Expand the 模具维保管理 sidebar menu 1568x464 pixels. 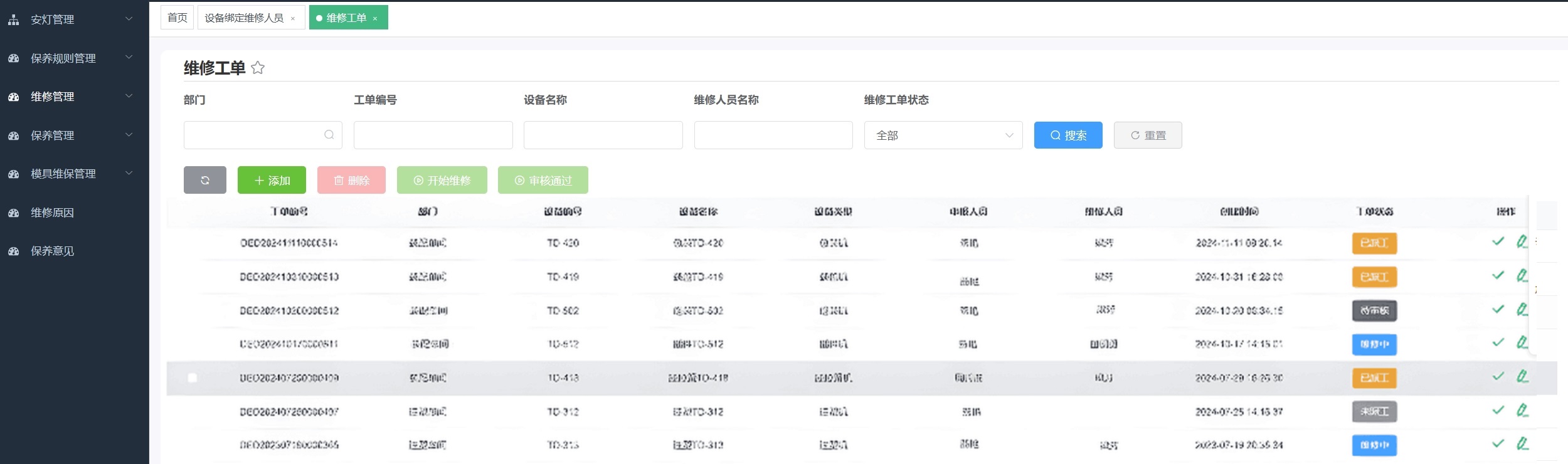point(74,174)
